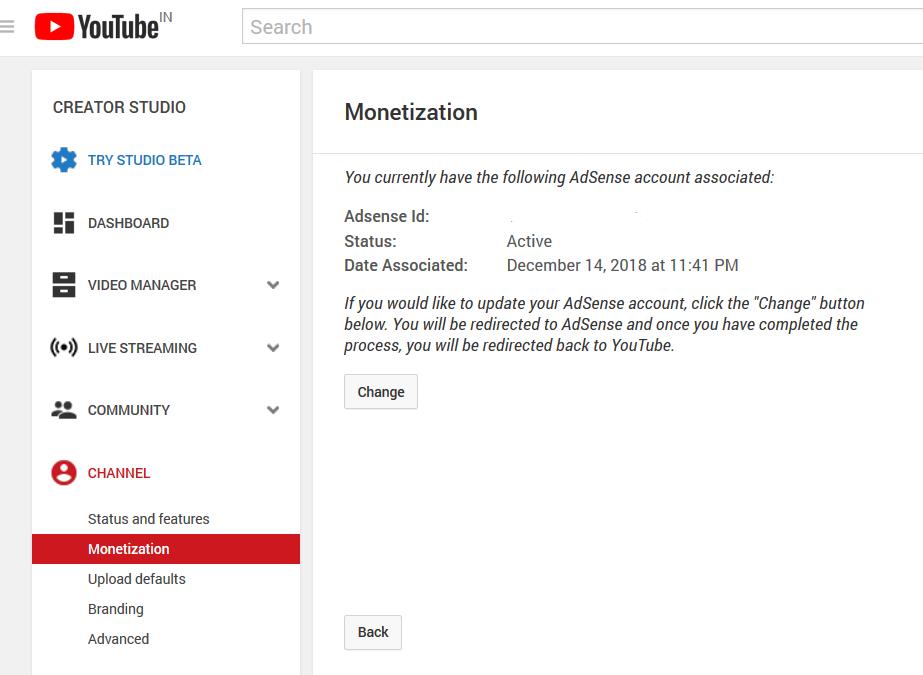923x675 pixels.
Task: Open Status and features page
Action: click(x=148, y=518)
